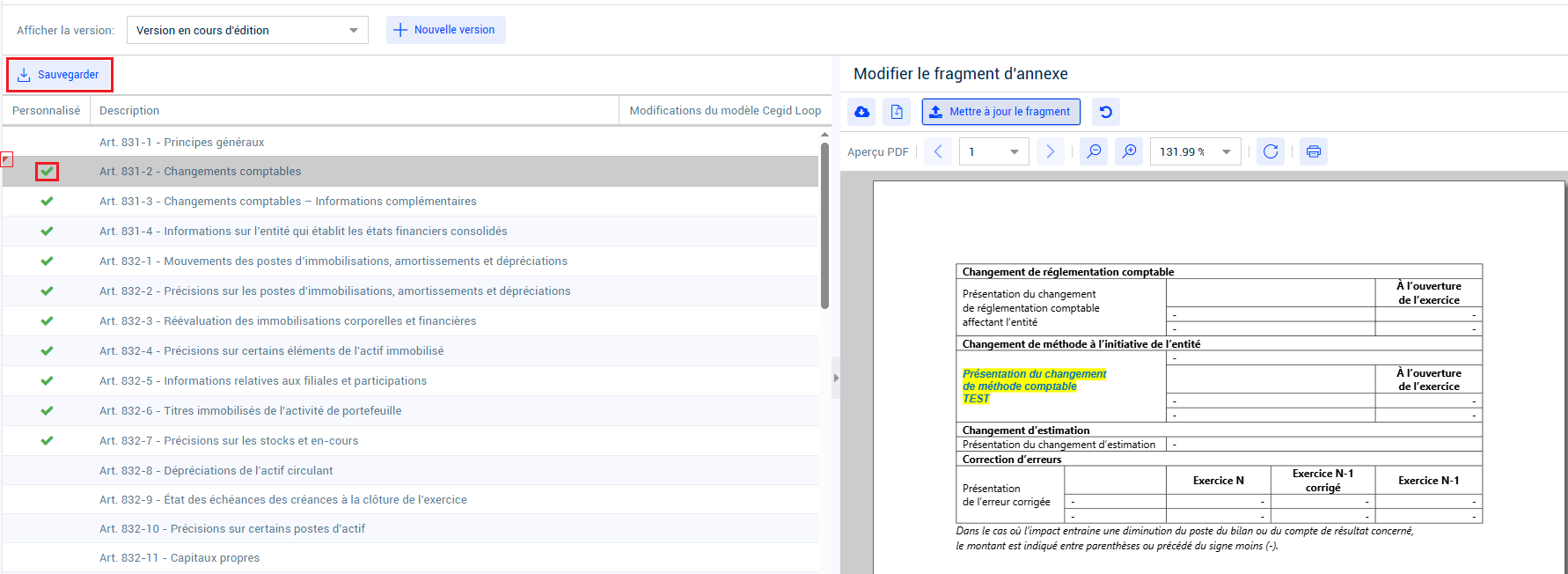The height and width of the screenshot is (574, 1568).
Task: Click Modifications du modèle Cegid Loop header
Action: click(725, 111)
